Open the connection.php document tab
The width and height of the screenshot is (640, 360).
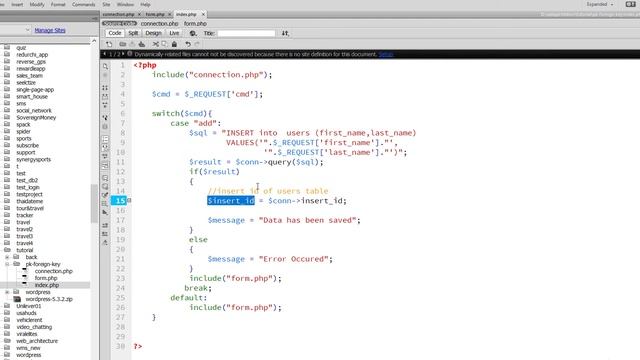click(118, 14)
